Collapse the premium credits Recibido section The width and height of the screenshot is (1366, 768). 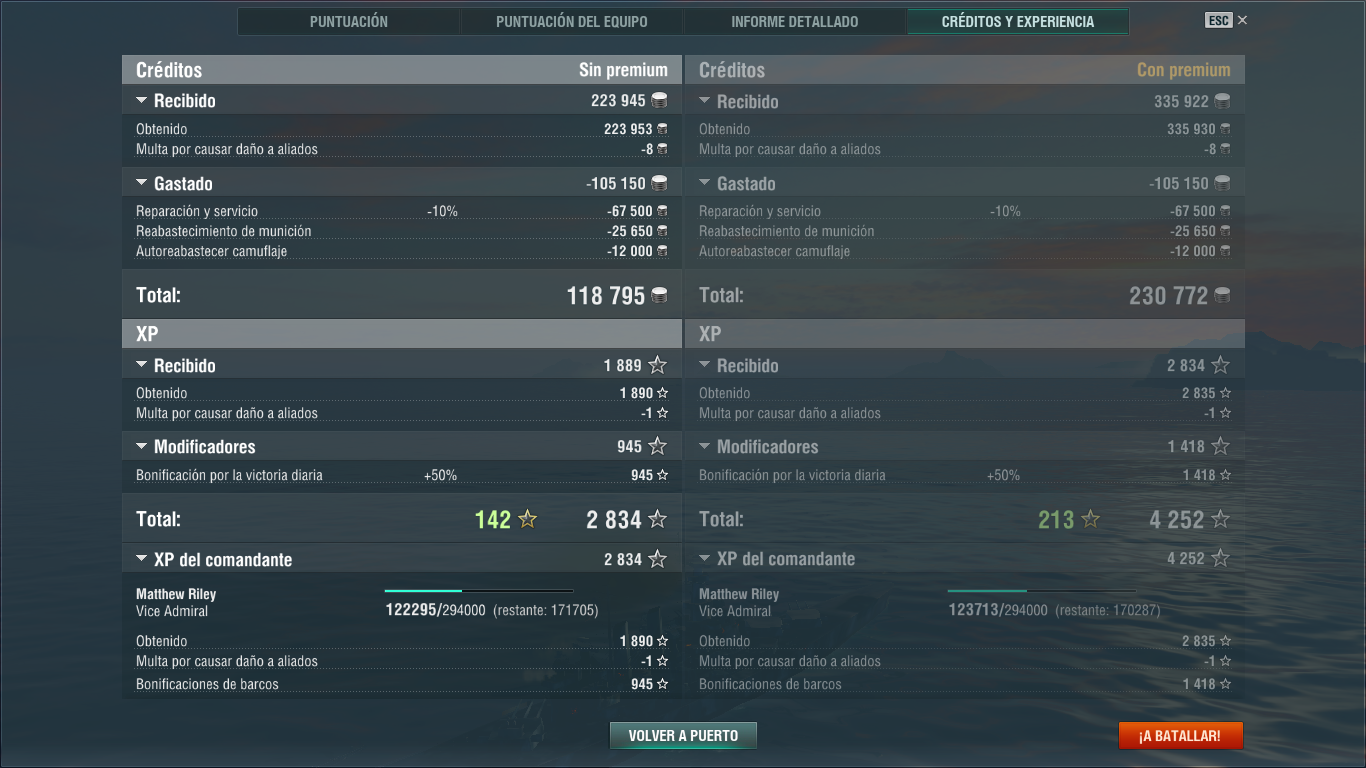coord(705,101)
